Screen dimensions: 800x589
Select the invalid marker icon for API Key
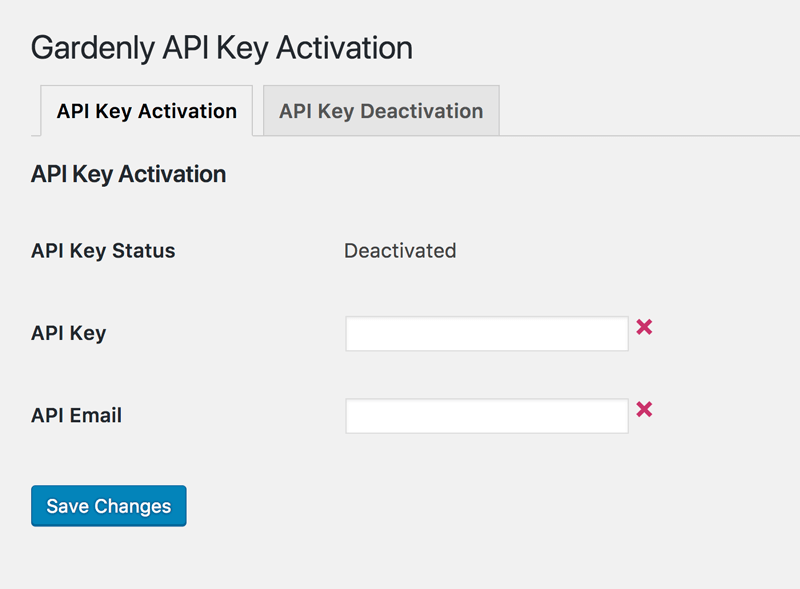pos(644,327)
